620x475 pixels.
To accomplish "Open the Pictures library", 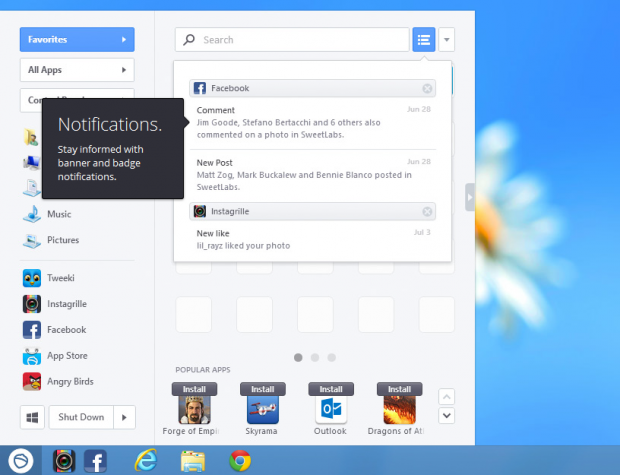I will point(51,240).
